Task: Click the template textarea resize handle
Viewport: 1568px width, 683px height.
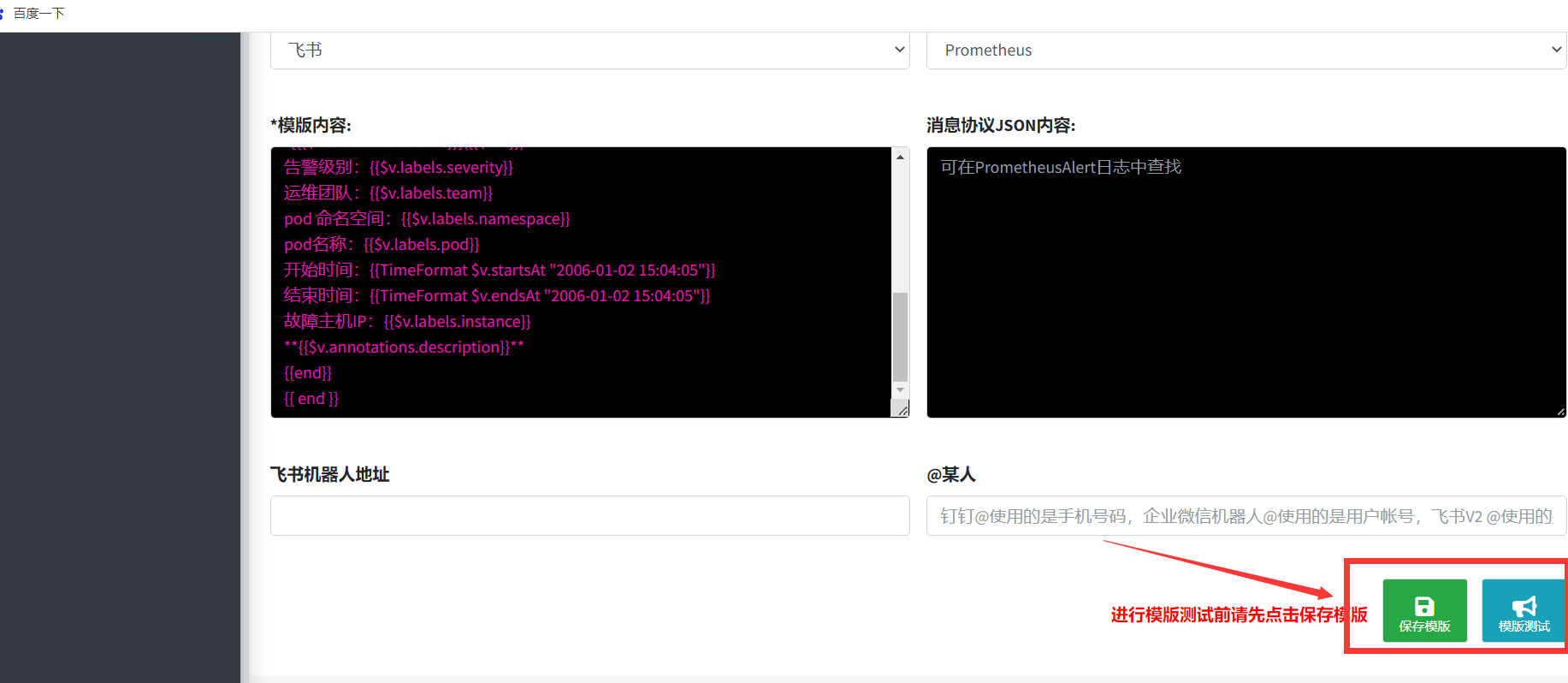Action: point(901,409)
